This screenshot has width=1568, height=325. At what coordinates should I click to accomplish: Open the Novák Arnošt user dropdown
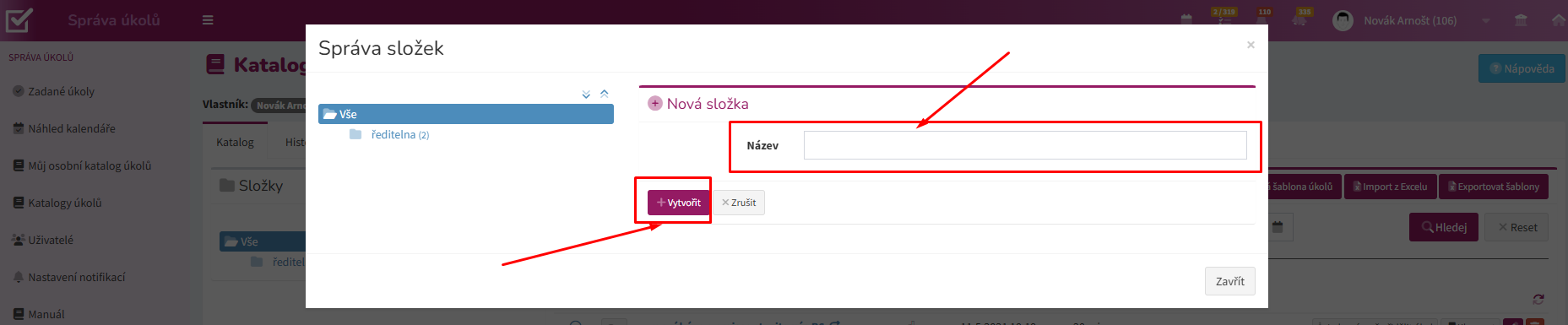tap(1410, 20)
